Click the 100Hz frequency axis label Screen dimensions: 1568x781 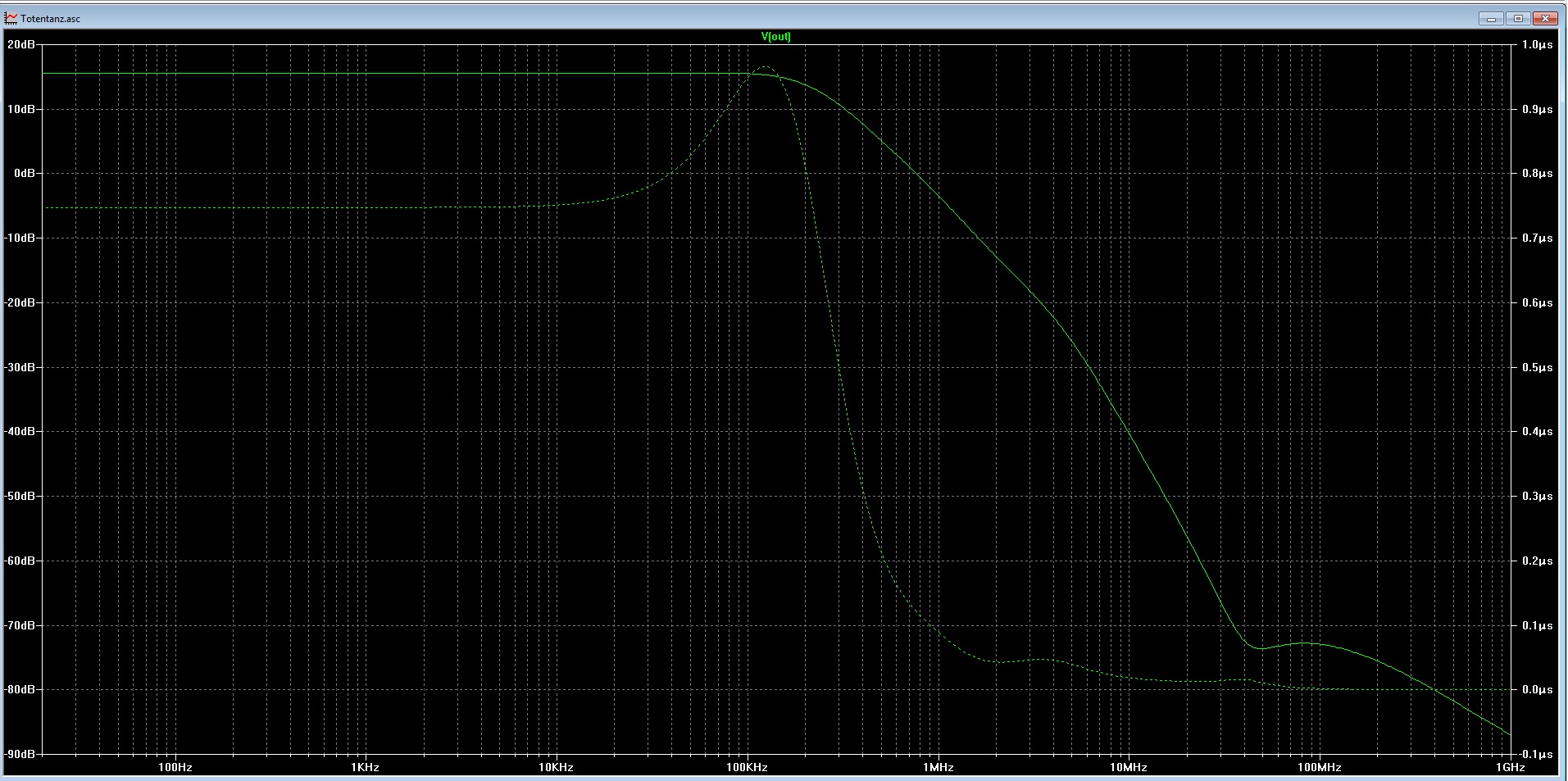click(175, 768)
